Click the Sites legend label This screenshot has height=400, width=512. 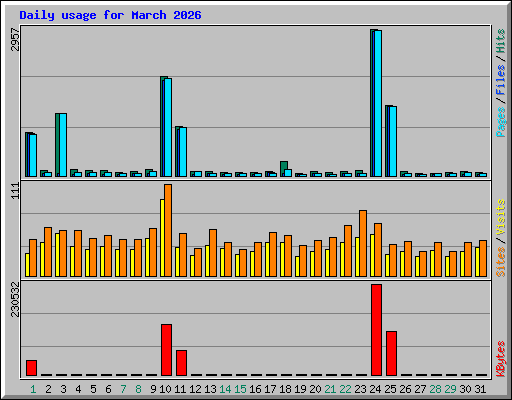[x=501, y=262]
